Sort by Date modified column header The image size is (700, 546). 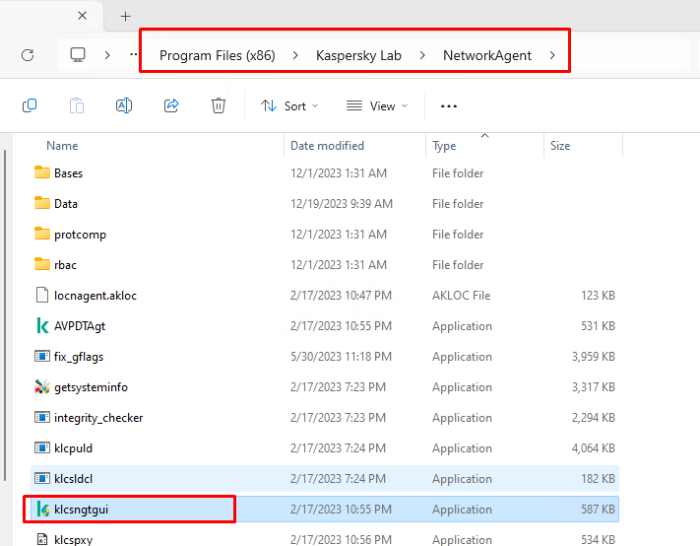[327, 146]
